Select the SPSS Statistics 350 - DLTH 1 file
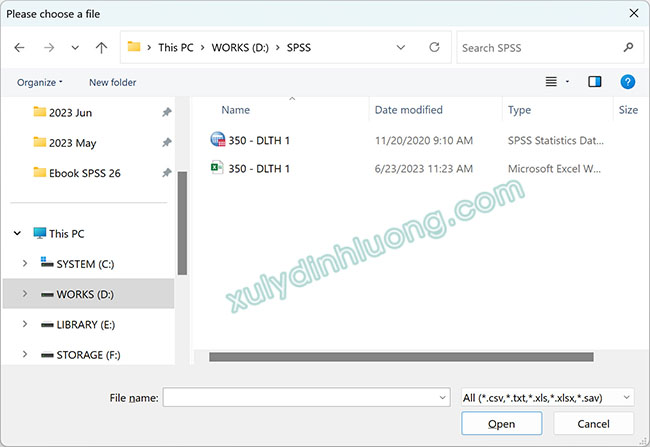Image resolution: width=650 pixels, height=447 pixels. coord(258,140)
